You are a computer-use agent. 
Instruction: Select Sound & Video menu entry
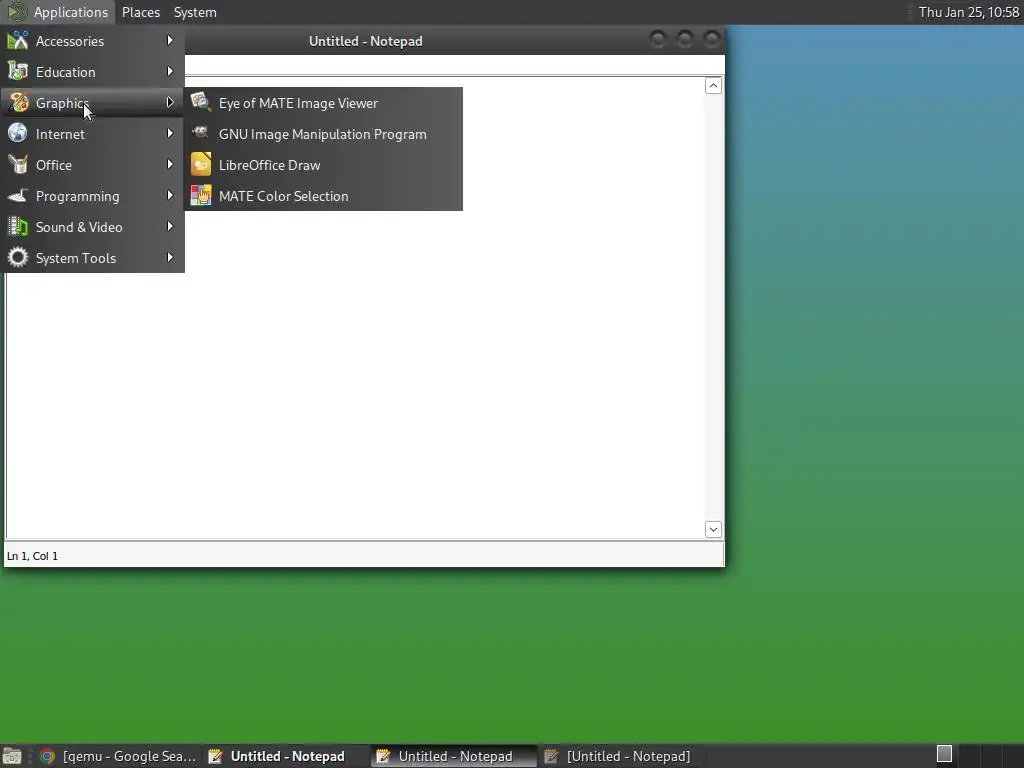pos(92,227)
